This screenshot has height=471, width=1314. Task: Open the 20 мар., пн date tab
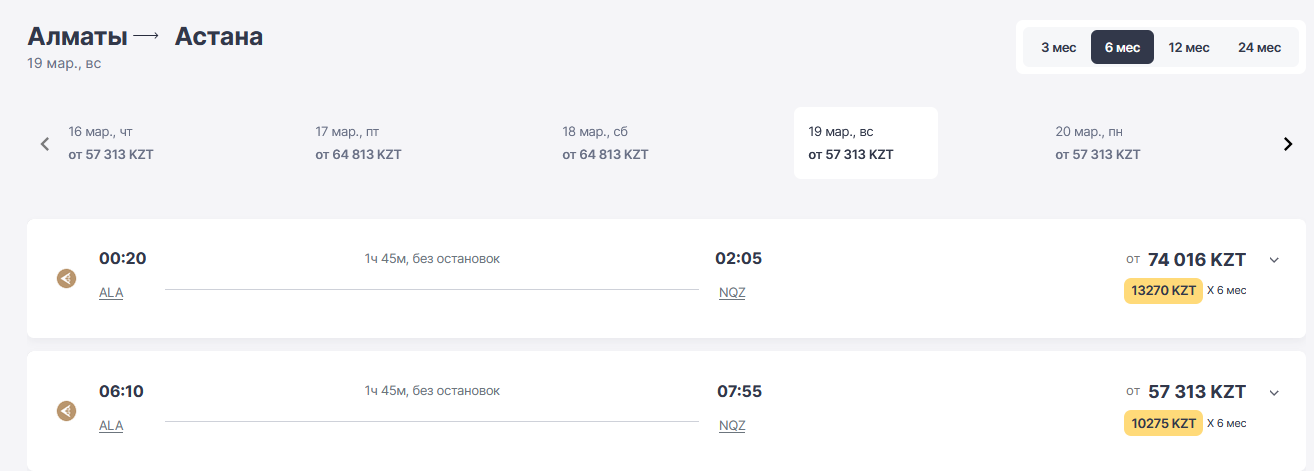point(1097,143)
